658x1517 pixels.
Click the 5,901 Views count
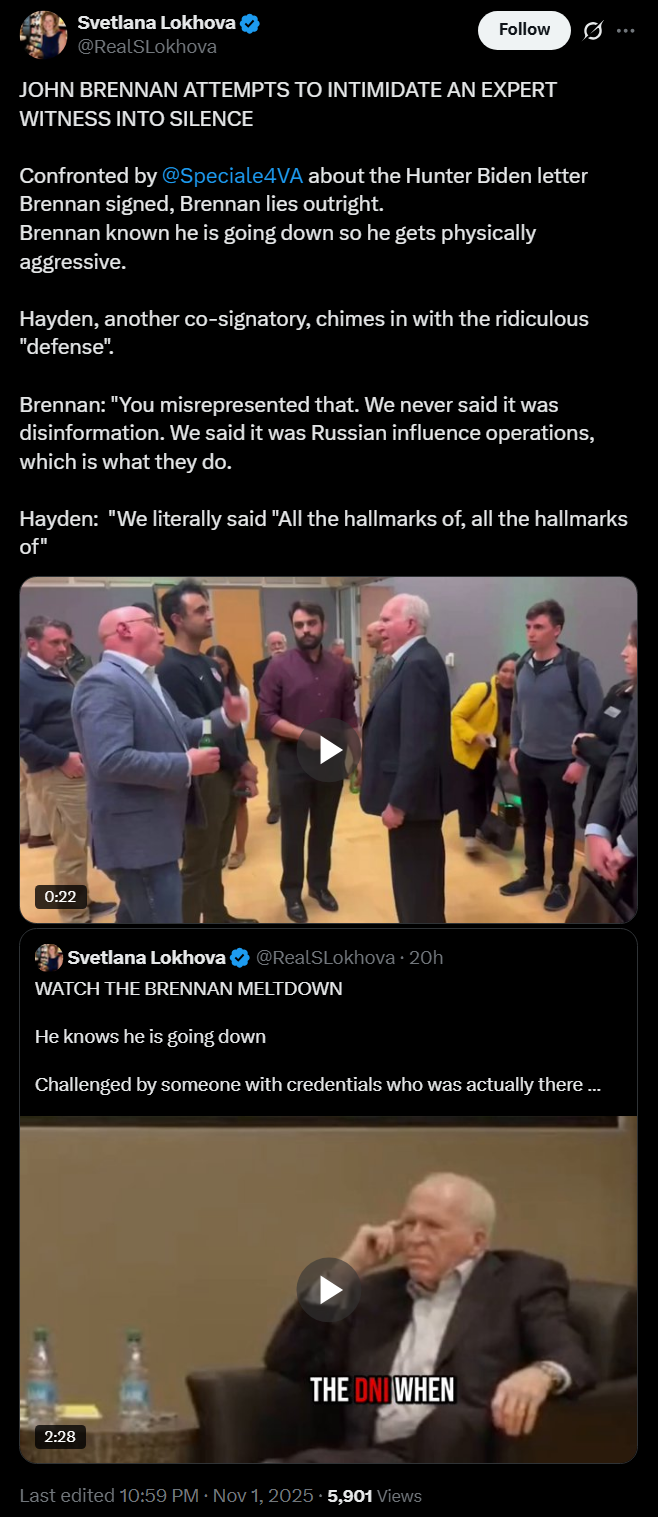tap(374, 1496)
